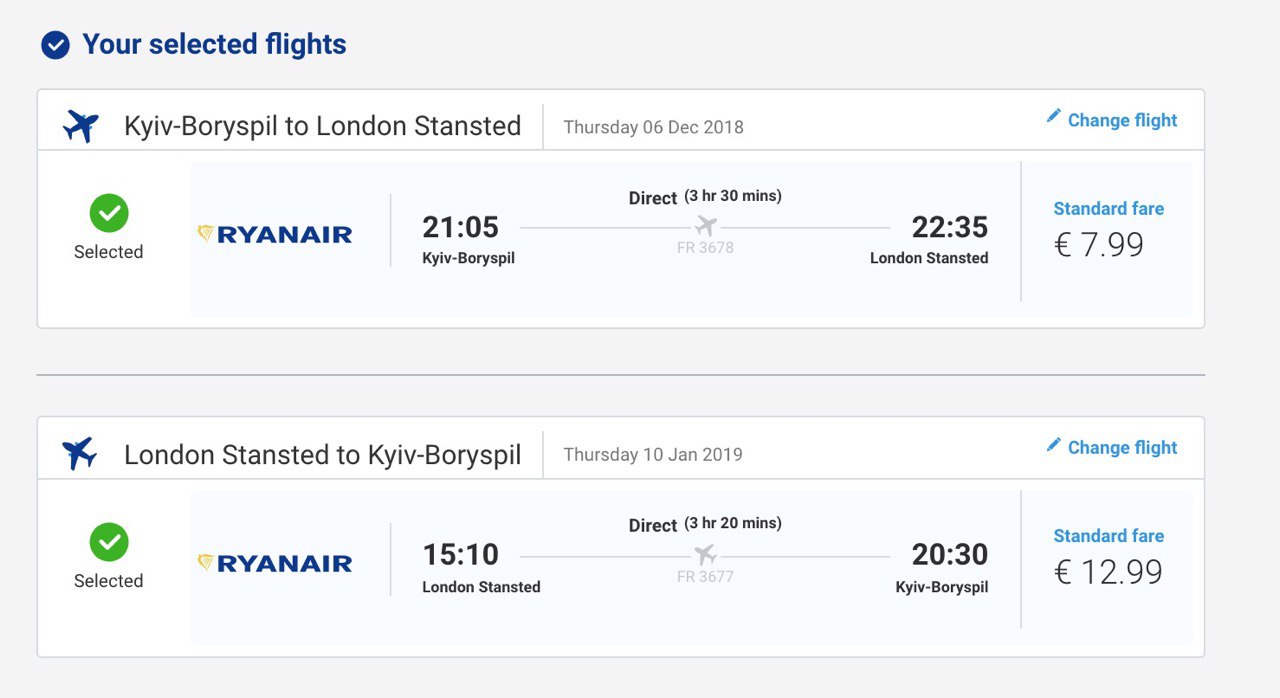Click the Ryanair logo on the return flight
The image size is (1280, 698).
pyautogui.click(x=275, y=563)
